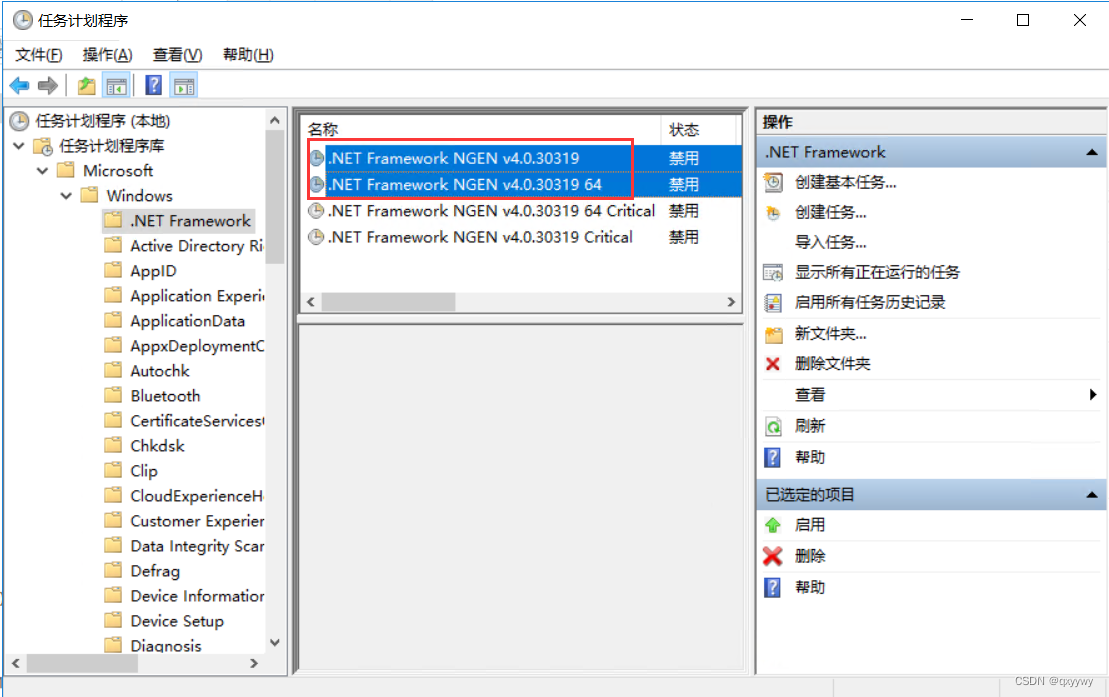Click 启用所有任务历史记录 action
This screenshot has height=697, width=1109.
tap(870, 303)
